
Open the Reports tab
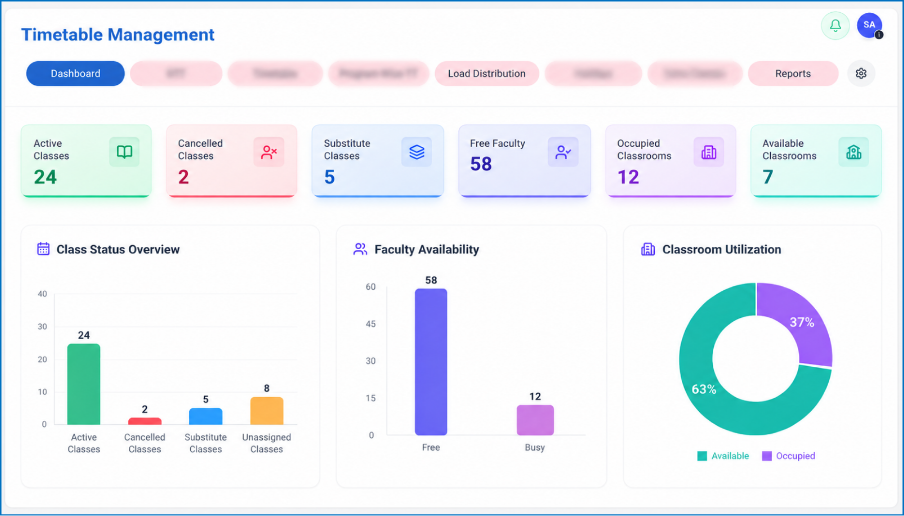tap(793, 73)
